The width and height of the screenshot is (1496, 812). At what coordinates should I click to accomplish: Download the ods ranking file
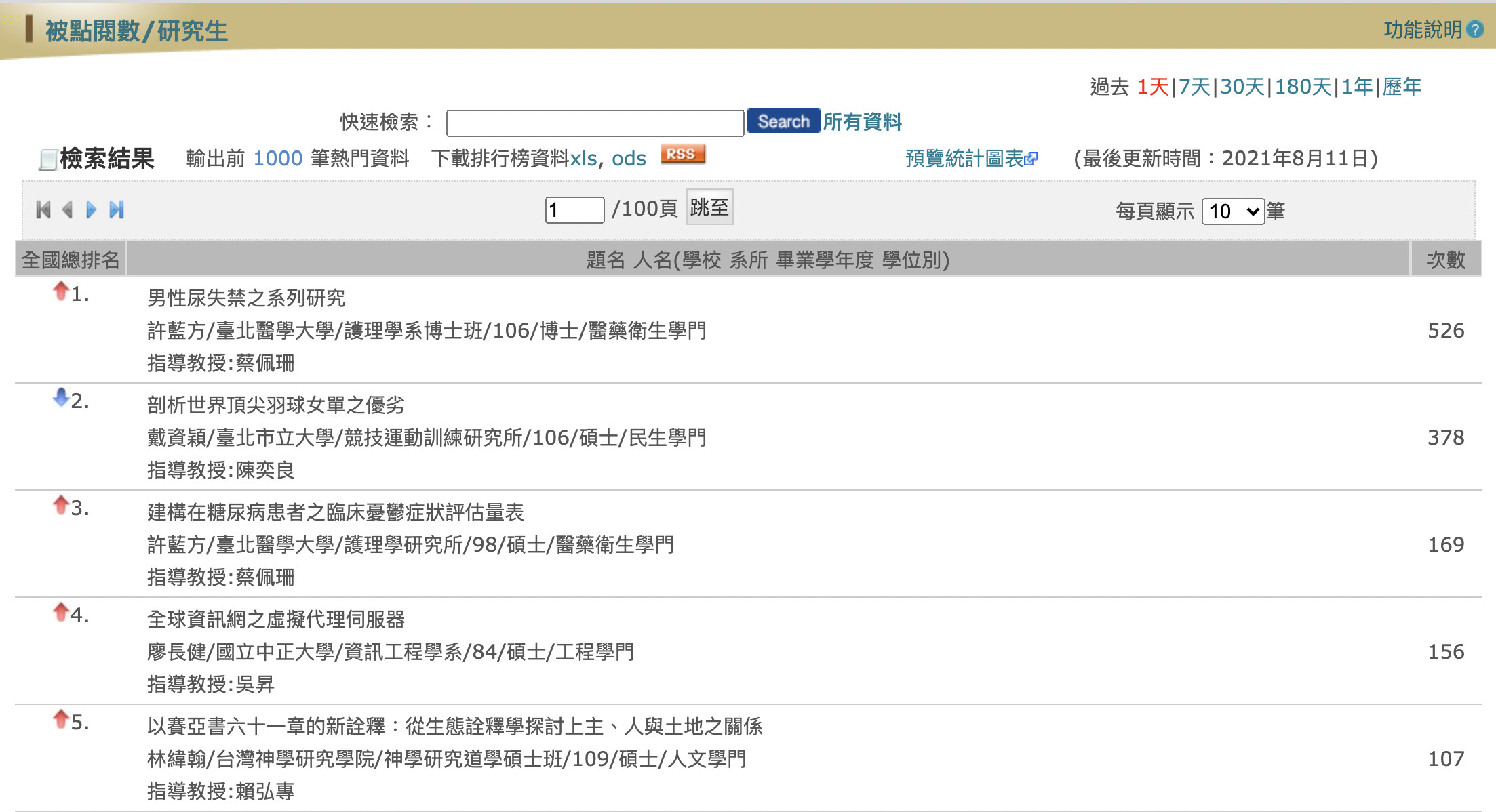pos(629,159)
